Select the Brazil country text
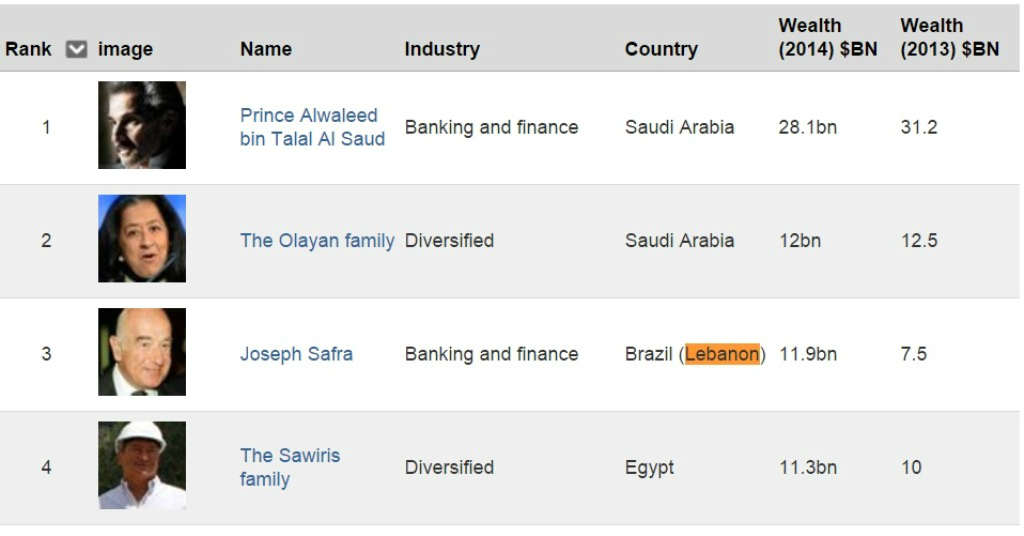The image size is (1024, 536). 648,354
